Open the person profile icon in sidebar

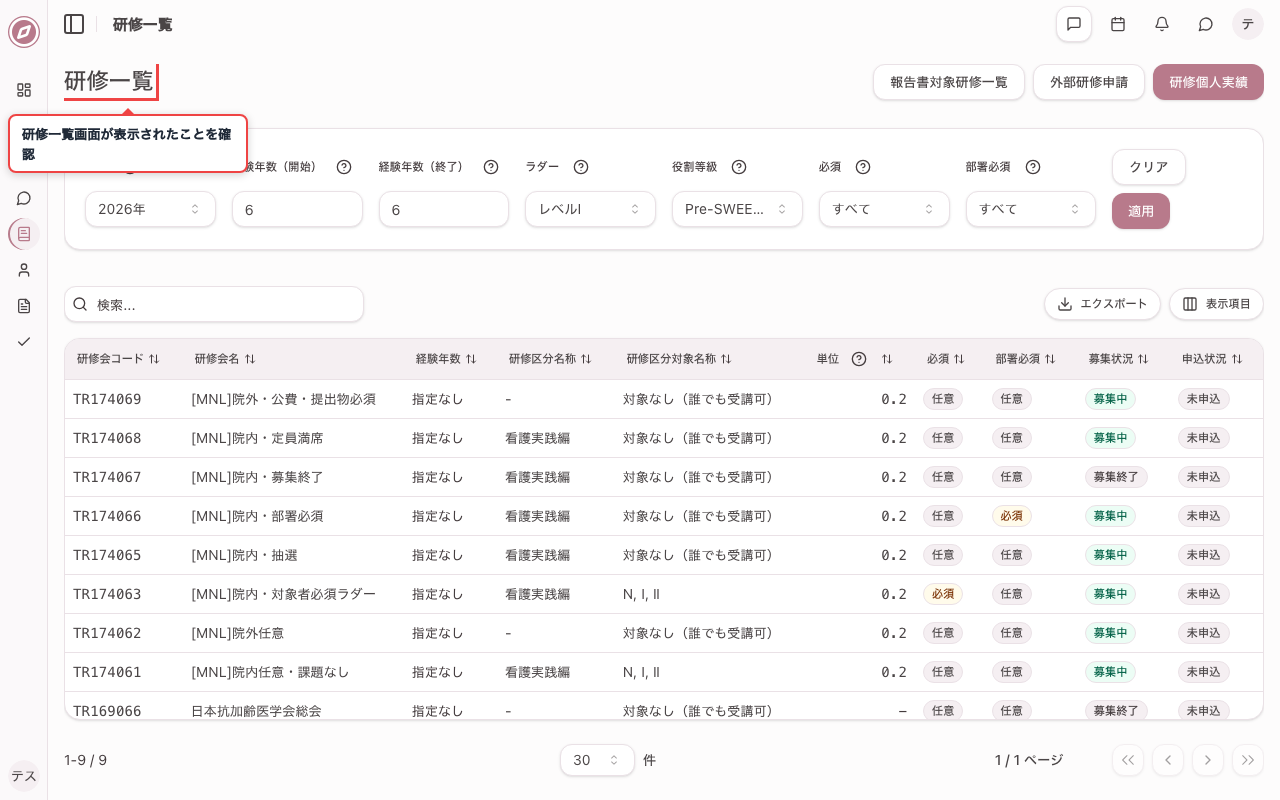point(24,270)
